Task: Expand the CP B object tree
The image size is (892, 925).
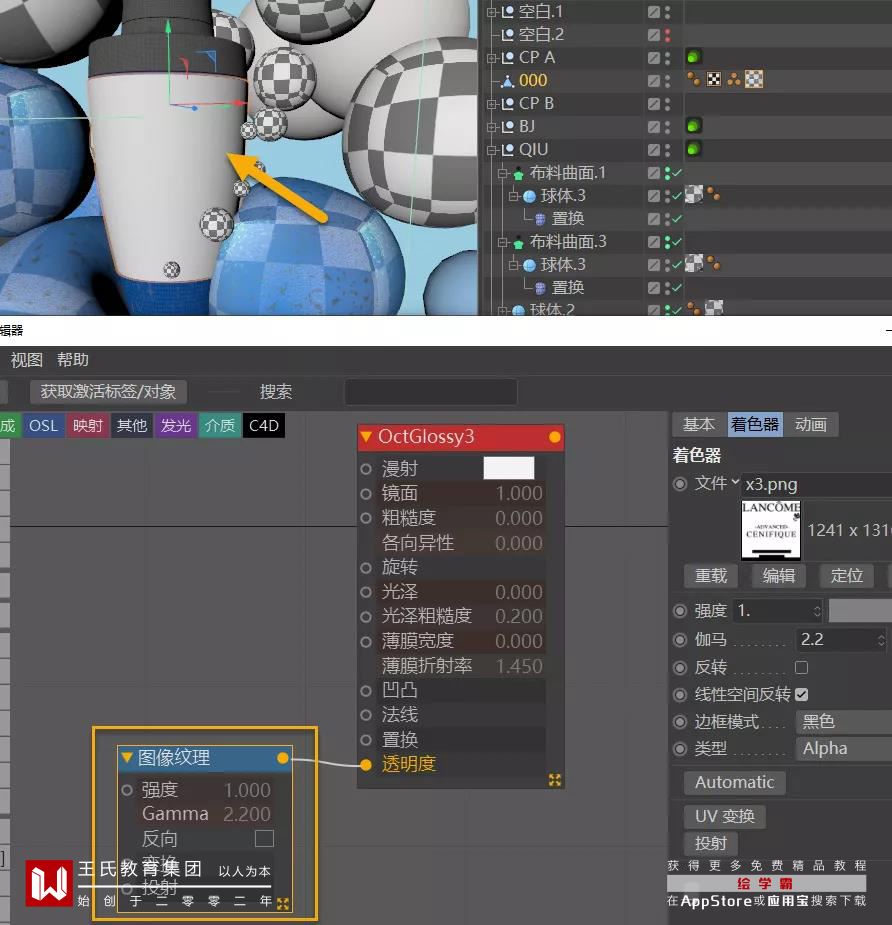Action: coord(491,104)
